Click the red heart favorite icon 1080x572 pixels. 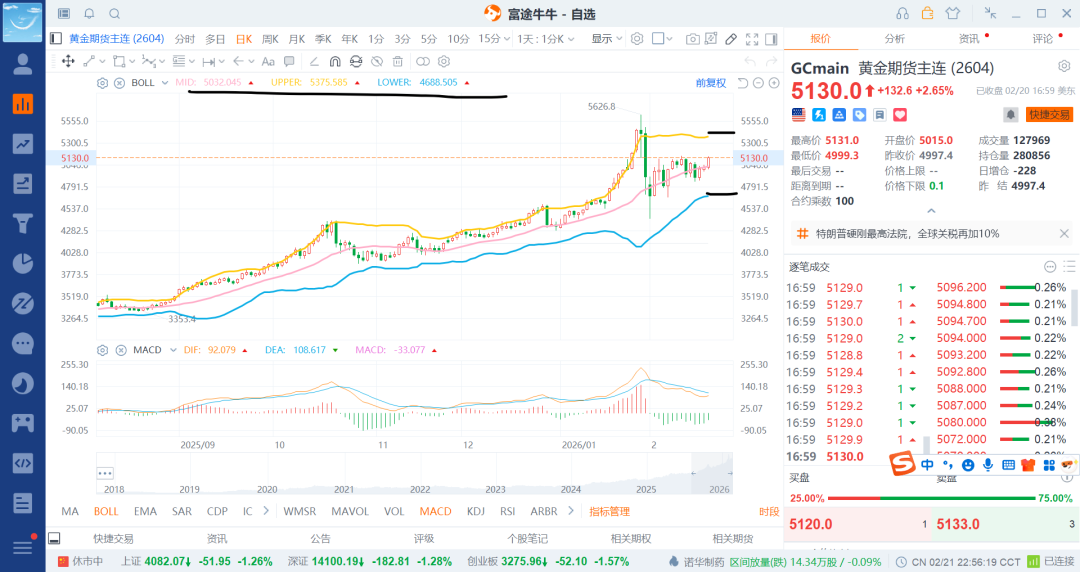coord(900,115)
